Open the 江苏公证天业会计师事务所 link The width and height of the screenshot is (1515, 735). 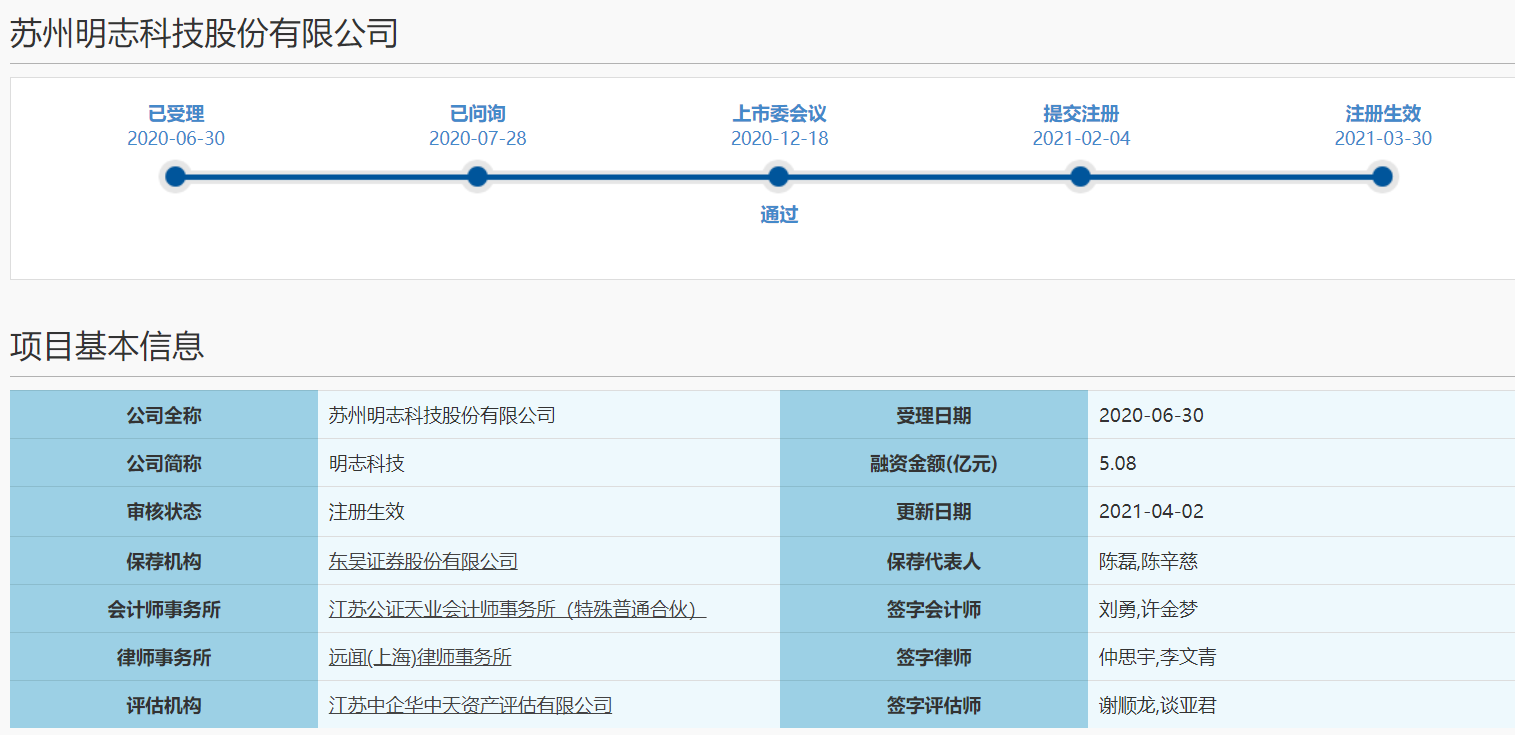click(517, 609)
